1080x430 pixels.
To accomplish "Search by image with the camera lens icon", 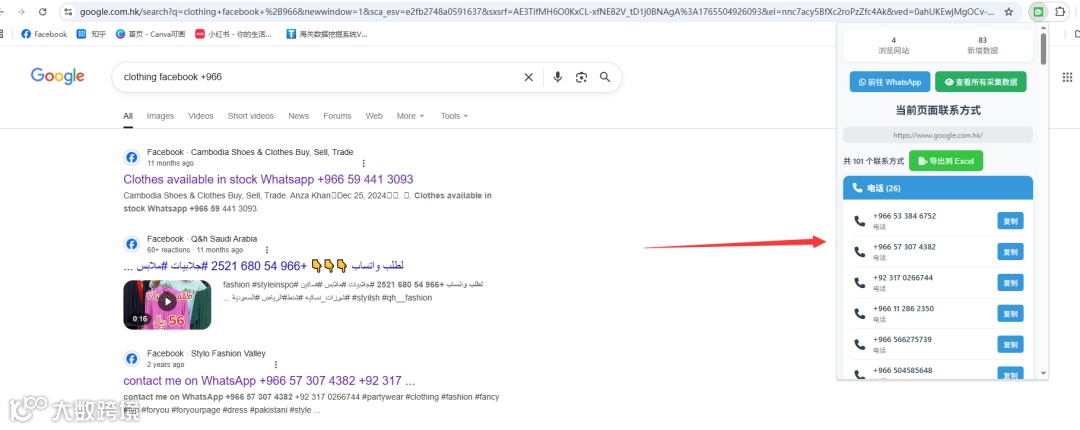I will tap(581, 77).
